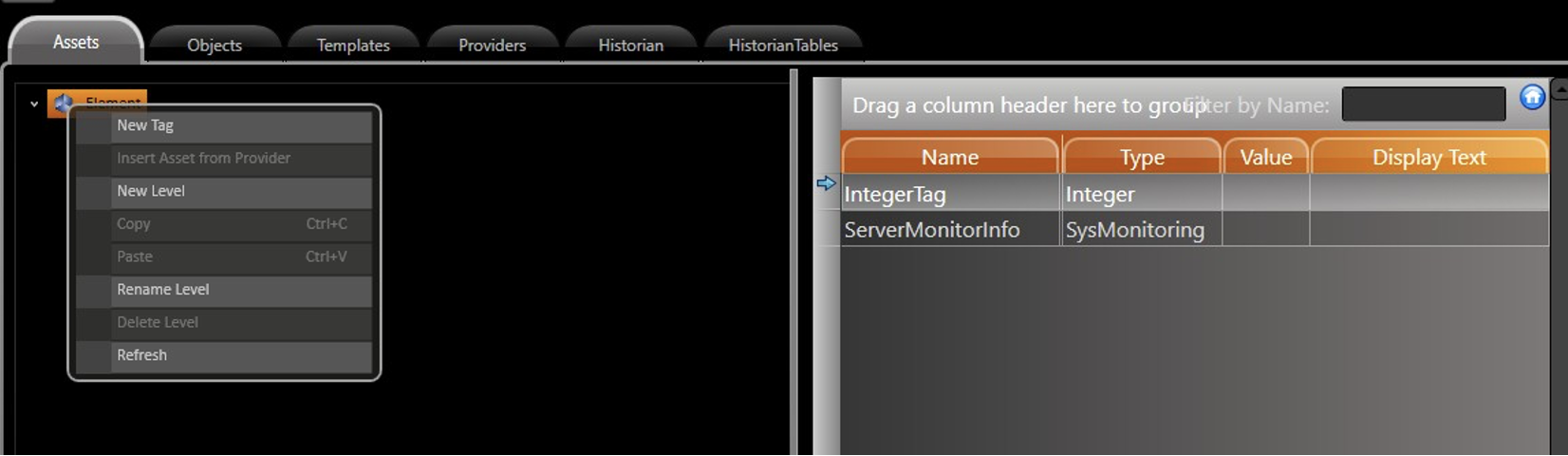Sort by the Type column header
Screen dimensions: 1568x456
pyautogui.click(x=1142, y=158)
